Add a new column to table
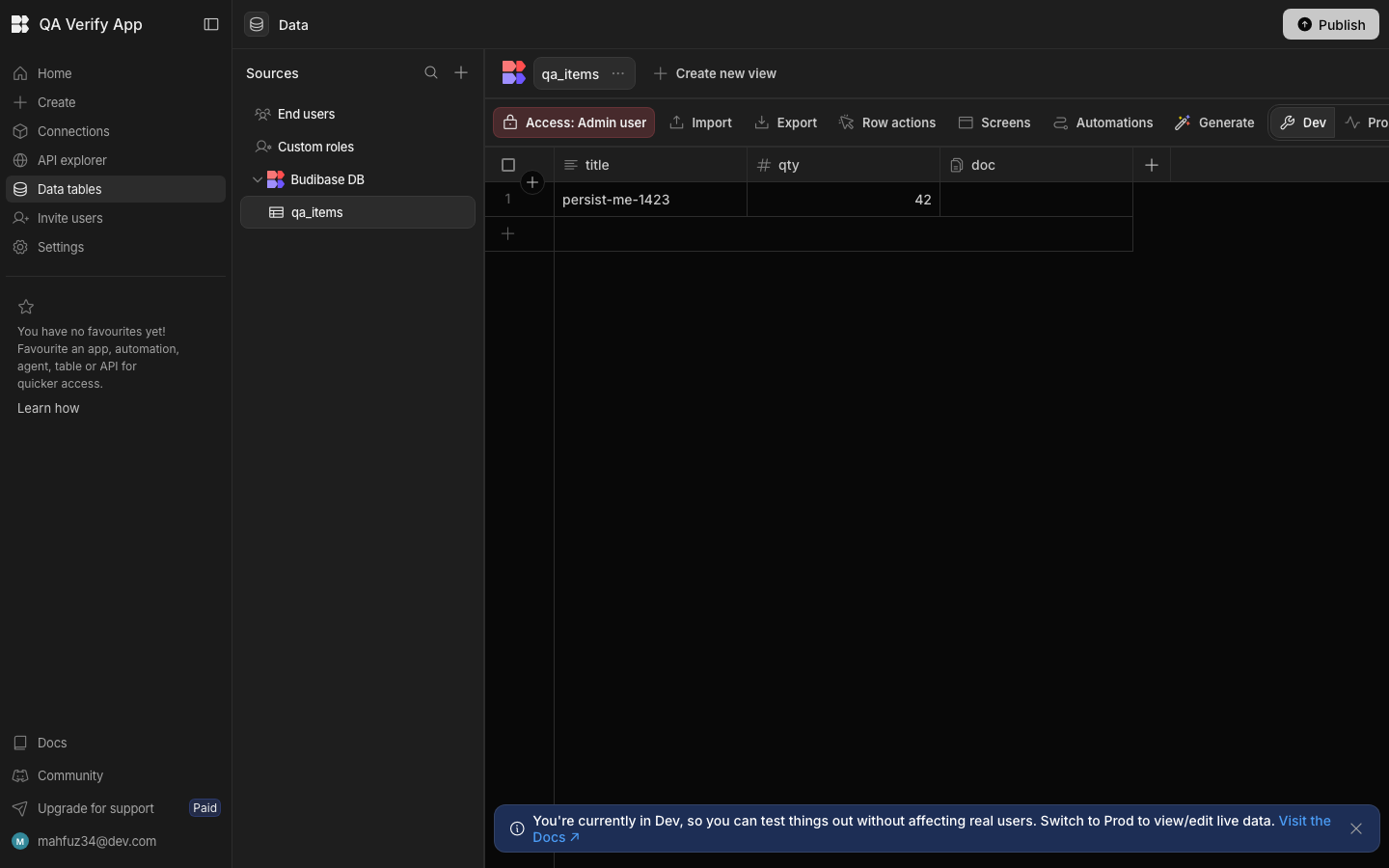 pyautogui.click(x=1152, y=165)
